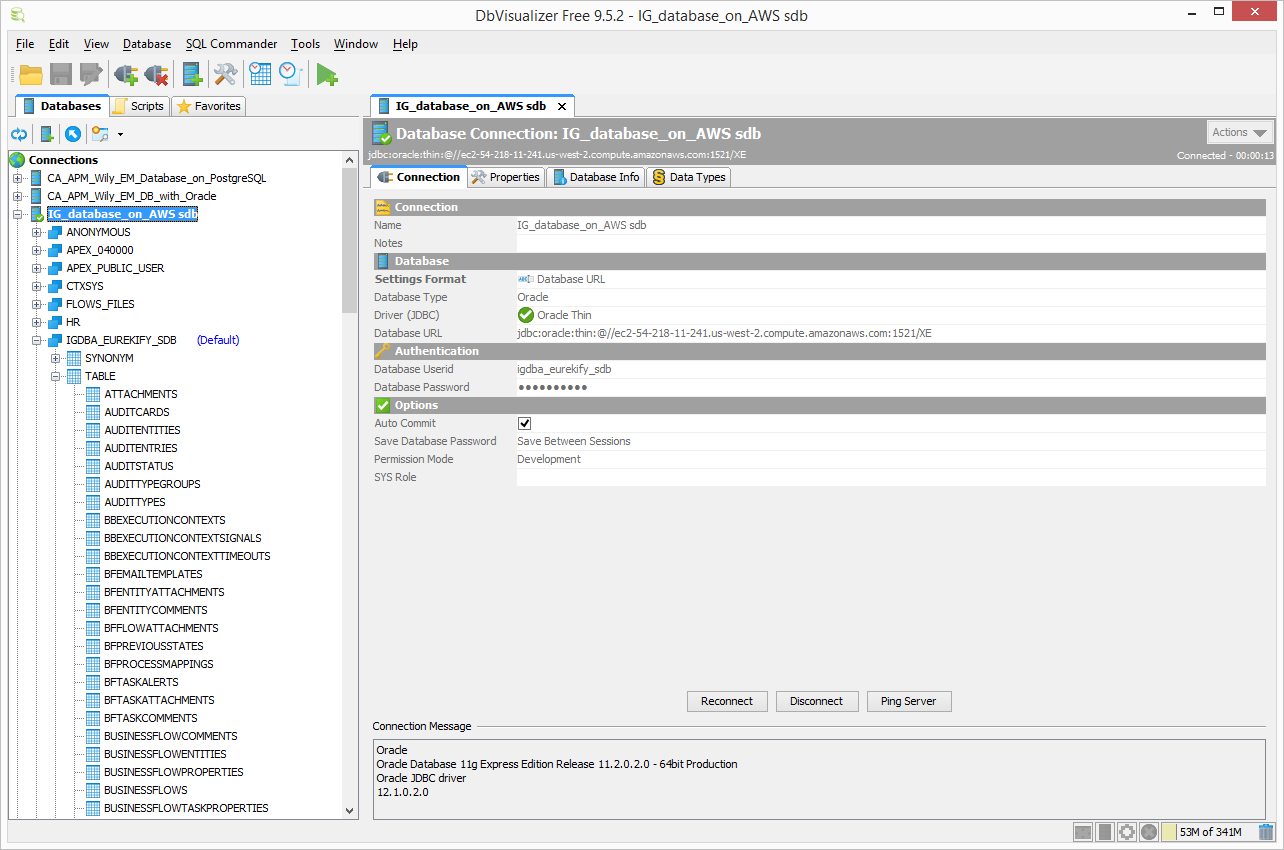1284x850 pixels.
Task: Select the FLOWS_FILES schema
Action: [100, 304]
